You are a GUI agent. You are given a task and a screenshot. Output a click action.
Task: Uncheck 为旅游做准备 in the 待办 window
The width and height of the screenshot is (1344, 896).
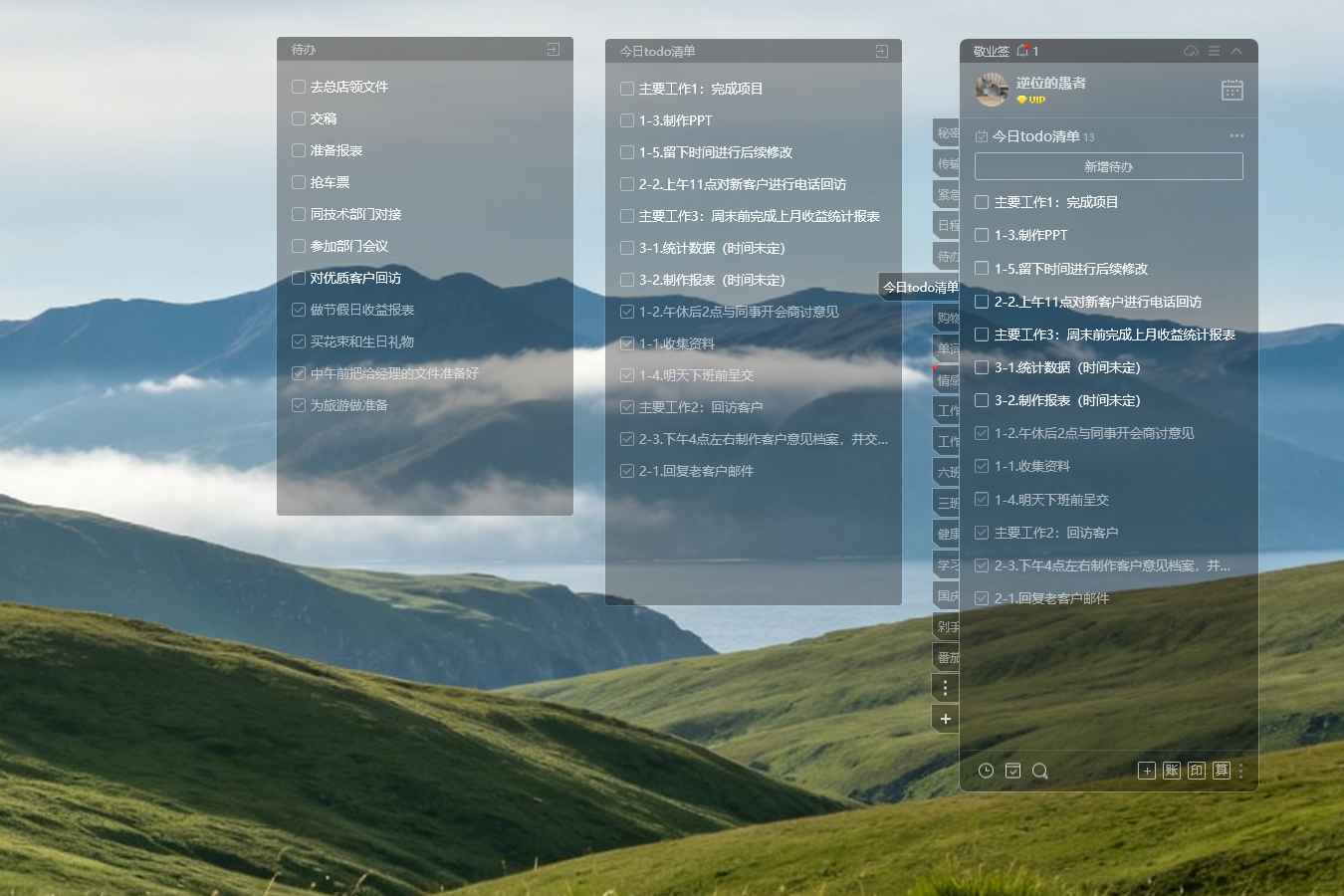coord(299,405)
